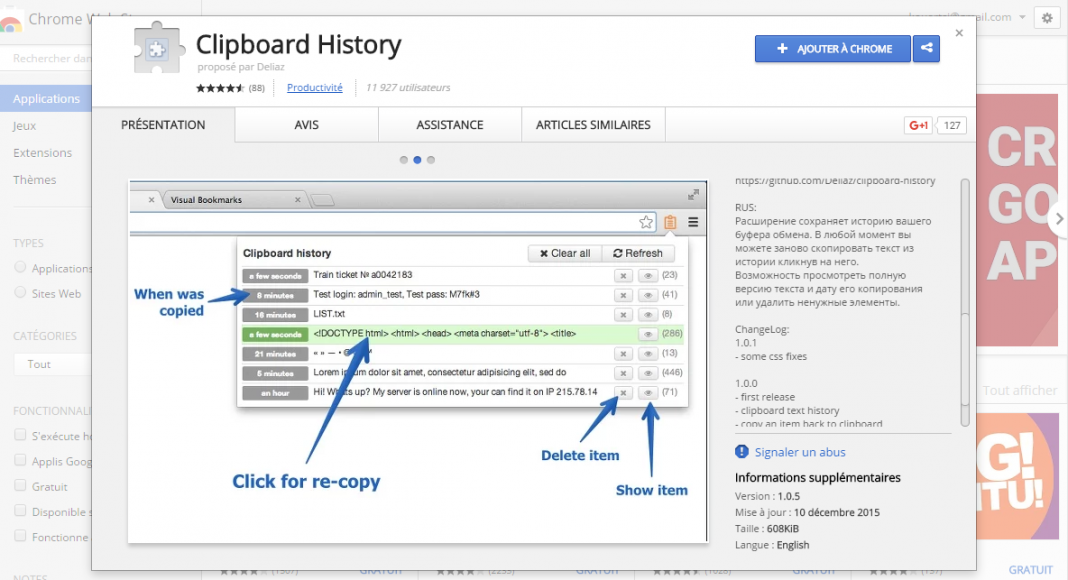Image resolution: width=1068 pixels, height=580 pixels.
Task: Toggle the Applis Google checkbox
Action: coord(20,460)
